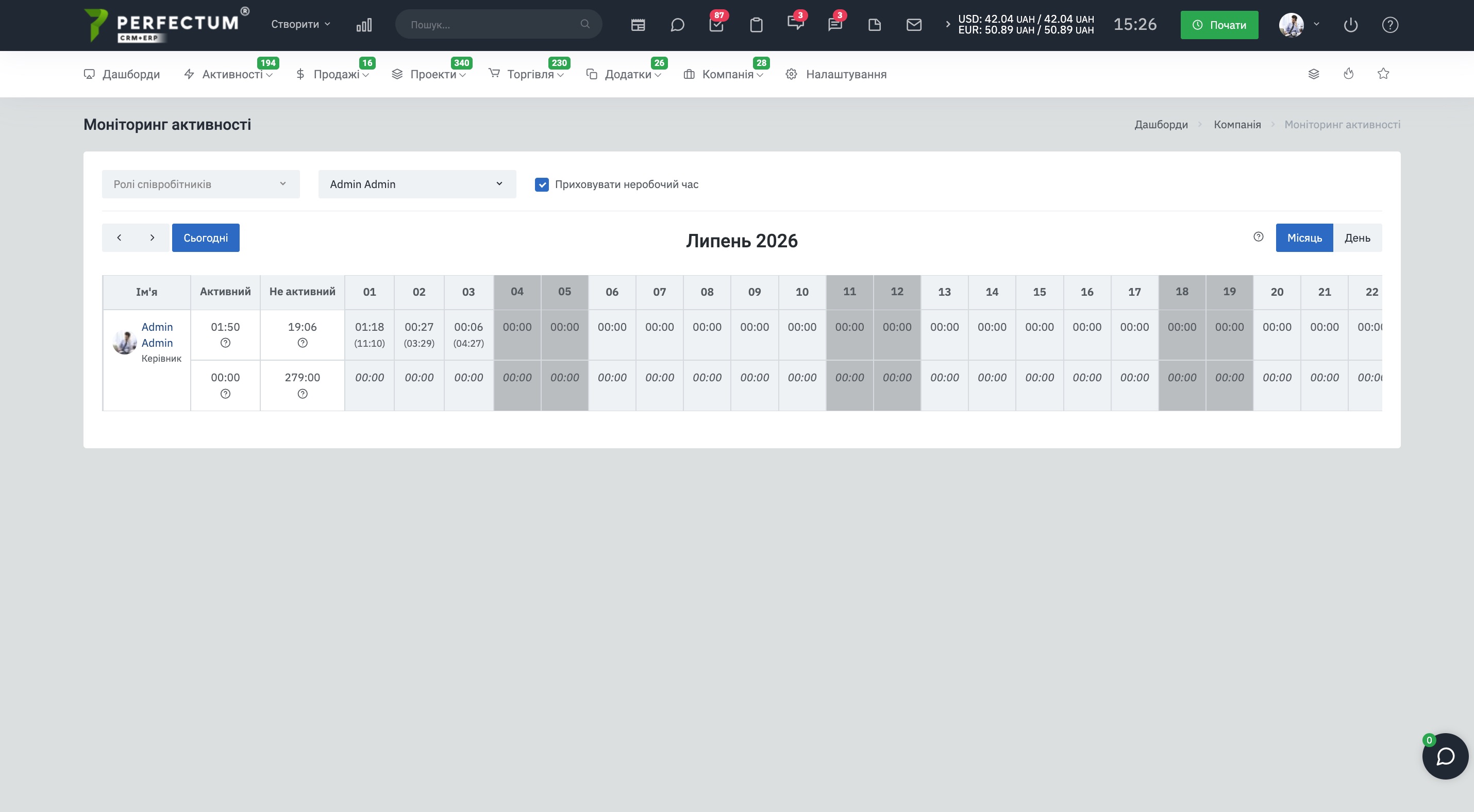Toggle 'Приховувати неробочий час' checkbox
Screen dimensions: 1474x812
(x=541, y=184)
